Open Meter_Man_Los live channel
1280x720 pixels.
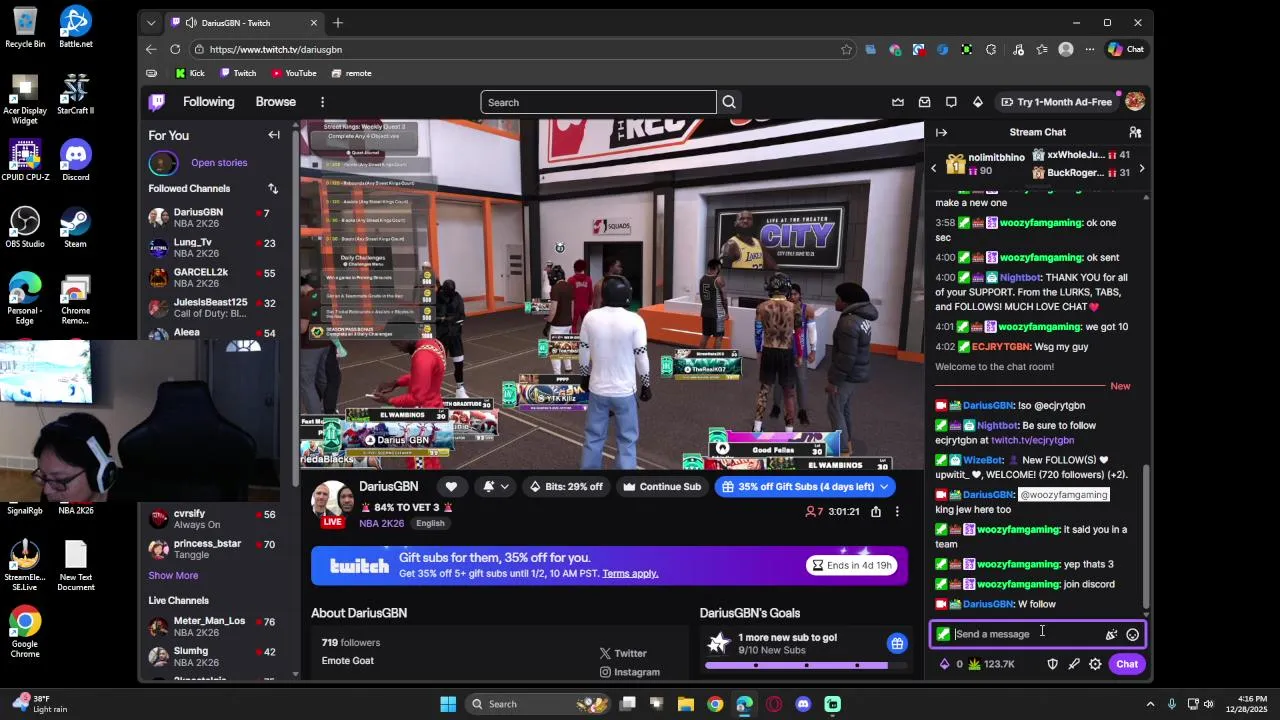[x=212, y=627]
